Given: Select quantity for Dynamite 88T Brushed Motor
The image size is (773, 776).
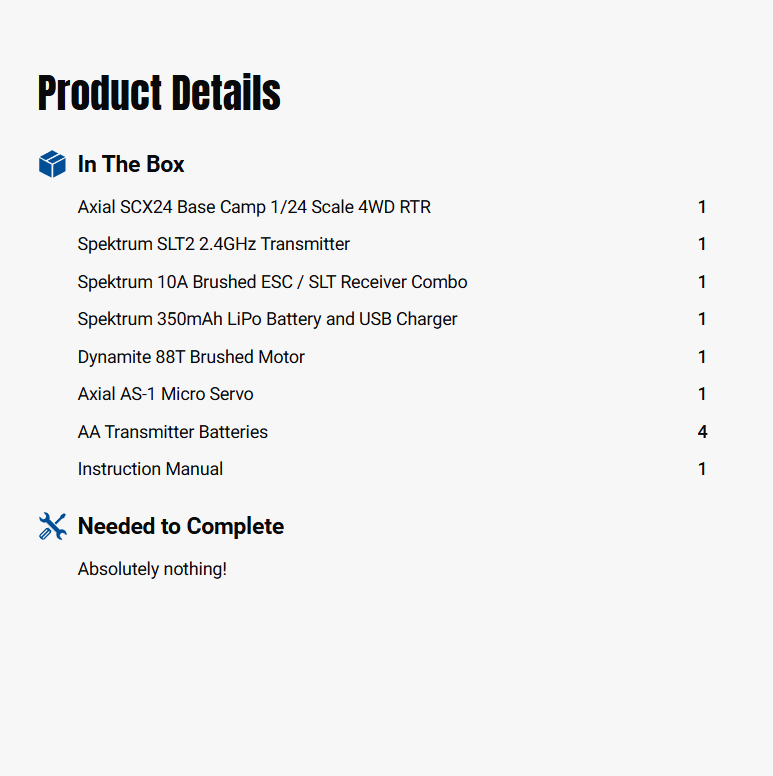Looking at the screenshot, I should coord(702,357).
